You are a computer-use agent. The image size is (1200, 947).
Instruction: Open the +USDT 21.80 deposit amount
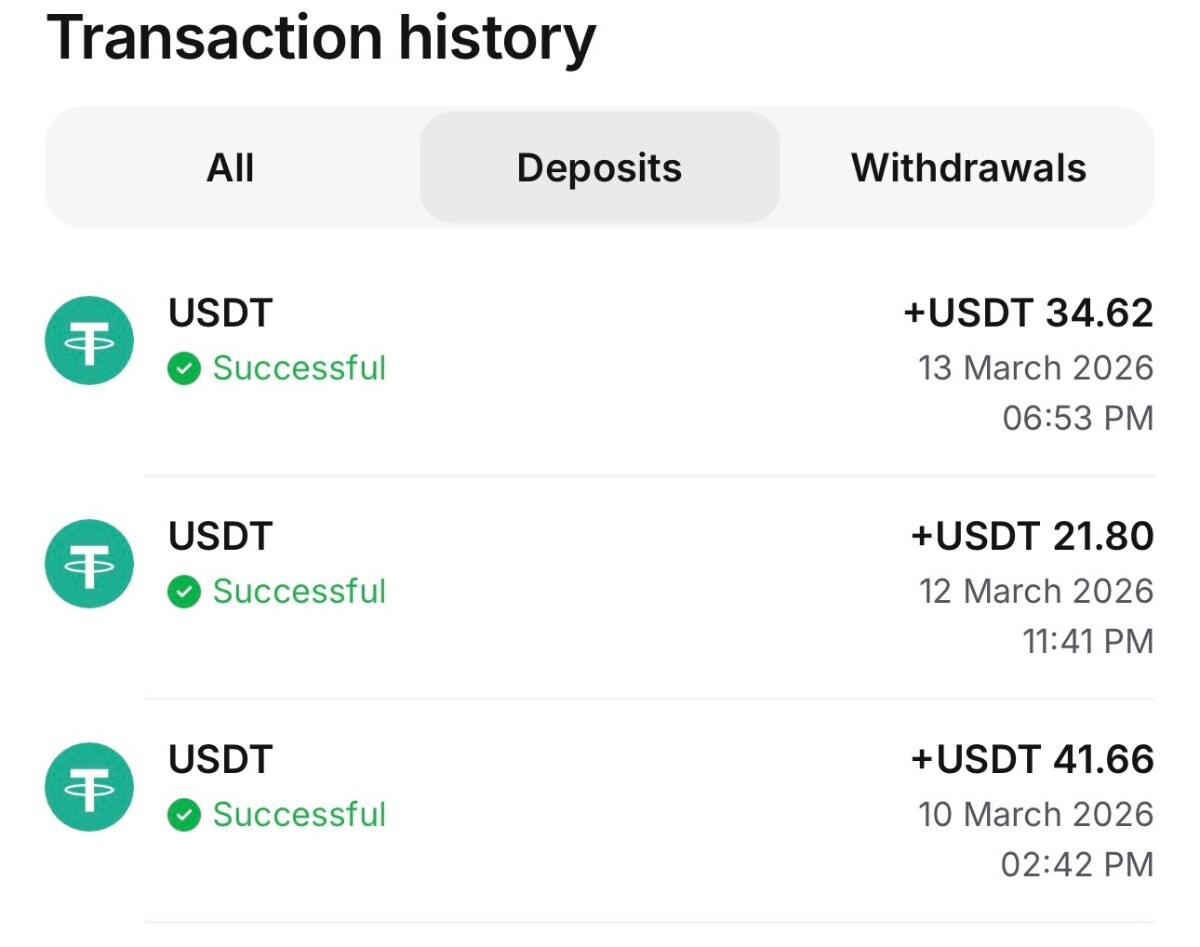pyautogui.click(x=1032, y=537)
